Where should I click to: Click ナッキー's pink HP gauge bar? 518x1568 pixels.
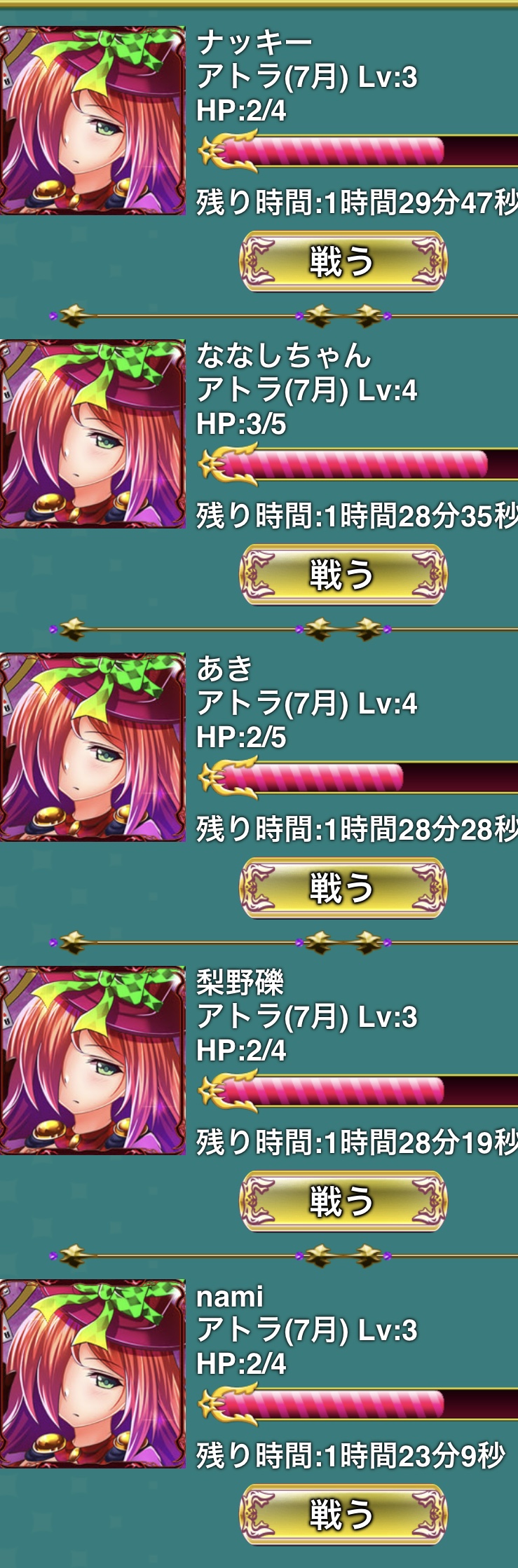click(x=358, y=151)
